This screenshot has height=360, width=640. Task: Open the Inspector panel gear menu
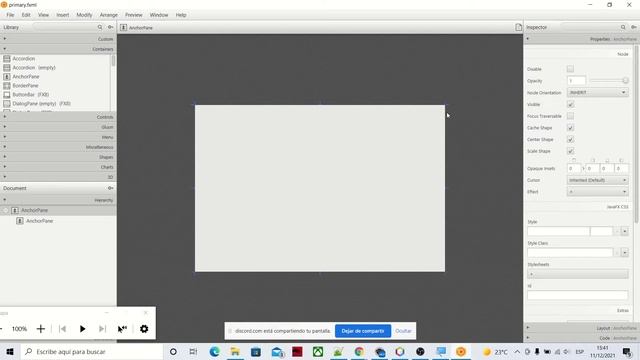[634, 27]
